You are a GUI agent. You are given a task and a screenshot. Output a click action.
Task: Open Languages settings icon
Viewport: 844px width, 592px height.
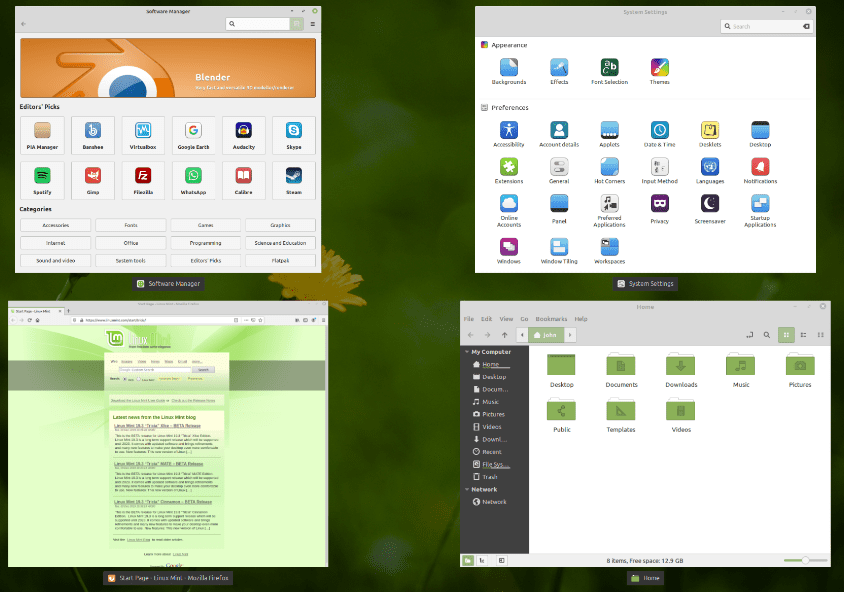click(x=710, y=171)
